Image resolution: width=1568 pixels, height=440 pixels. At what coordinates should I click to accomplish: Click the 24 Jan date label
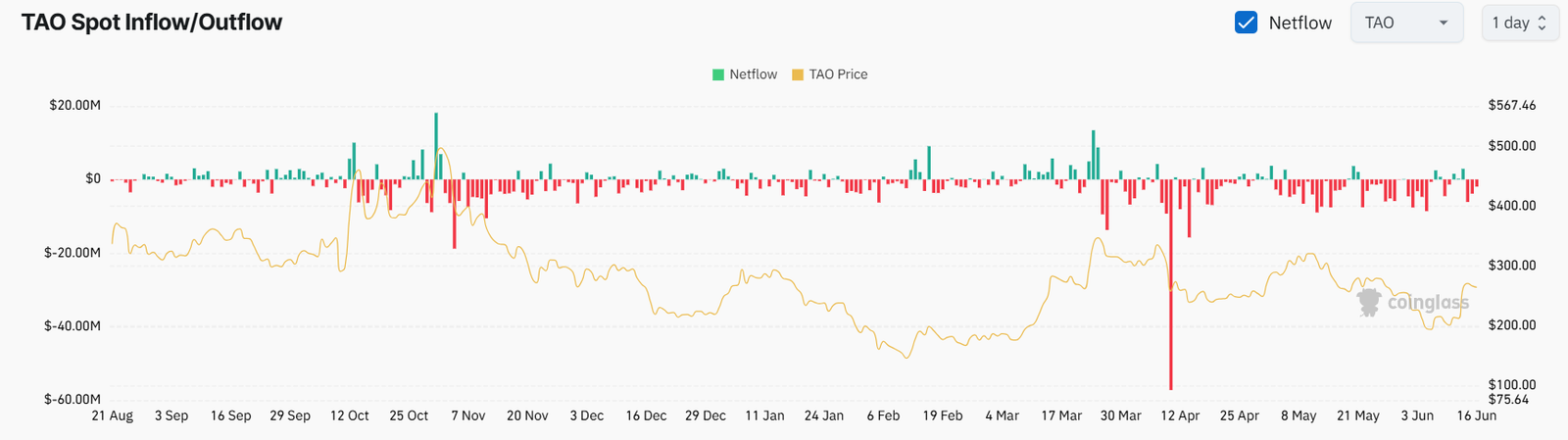824,416
